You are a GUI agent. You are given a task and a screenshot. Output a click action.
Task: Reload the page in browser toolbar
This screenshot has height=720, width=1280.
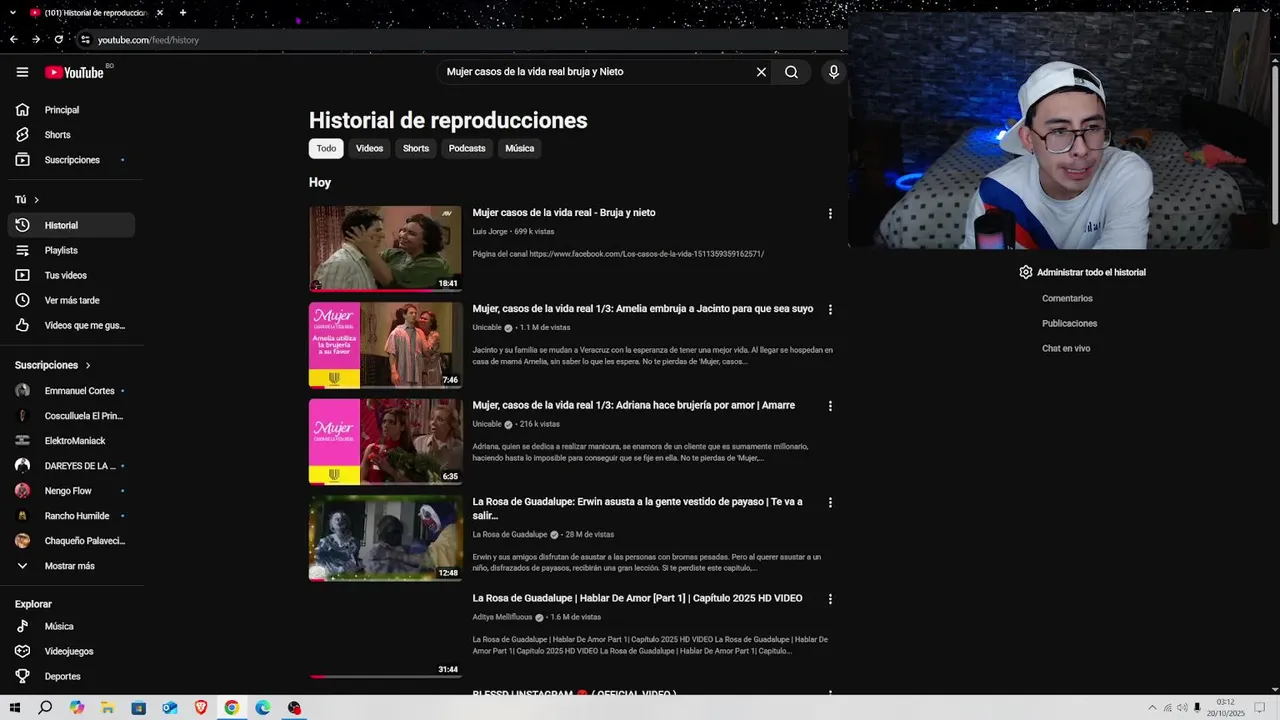(59, 40)
